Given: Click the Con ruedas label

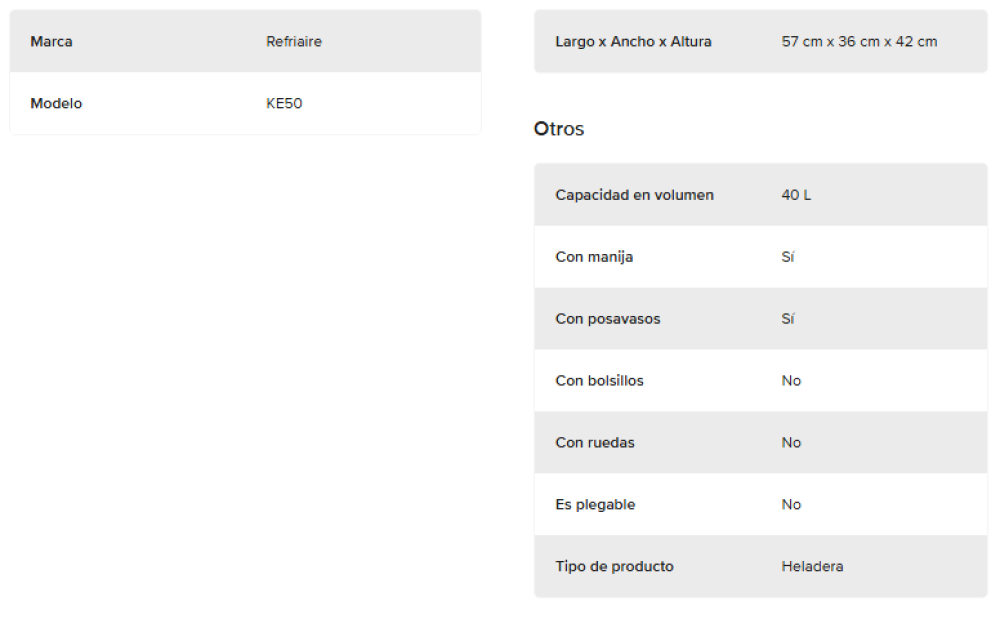Looking at the screenshot, I should pos(595,443).
